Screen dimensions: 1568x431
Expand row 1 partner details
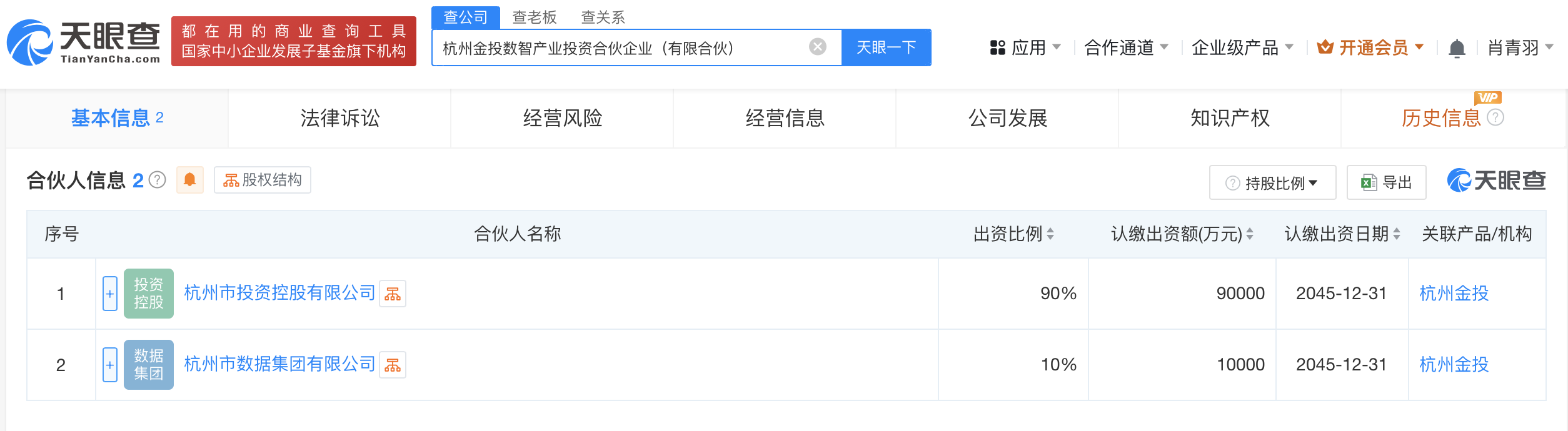tap(110, 294)
